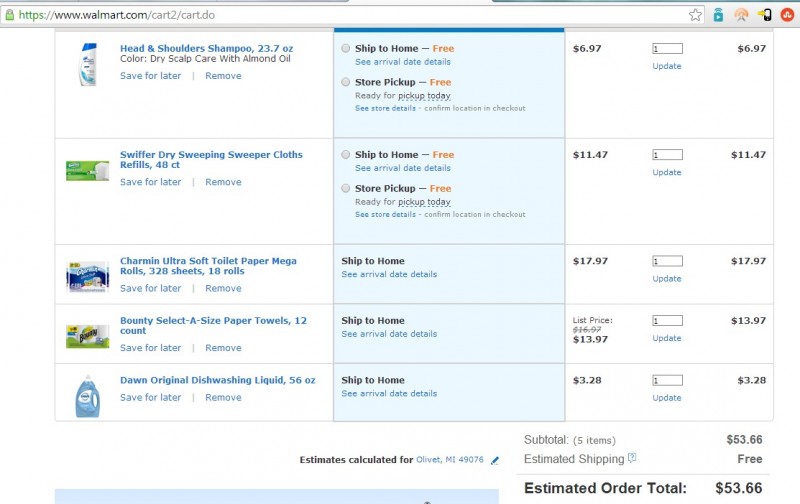See store details for Swiffer pickup
Screen dimensions: 800x504
point(385,214)
